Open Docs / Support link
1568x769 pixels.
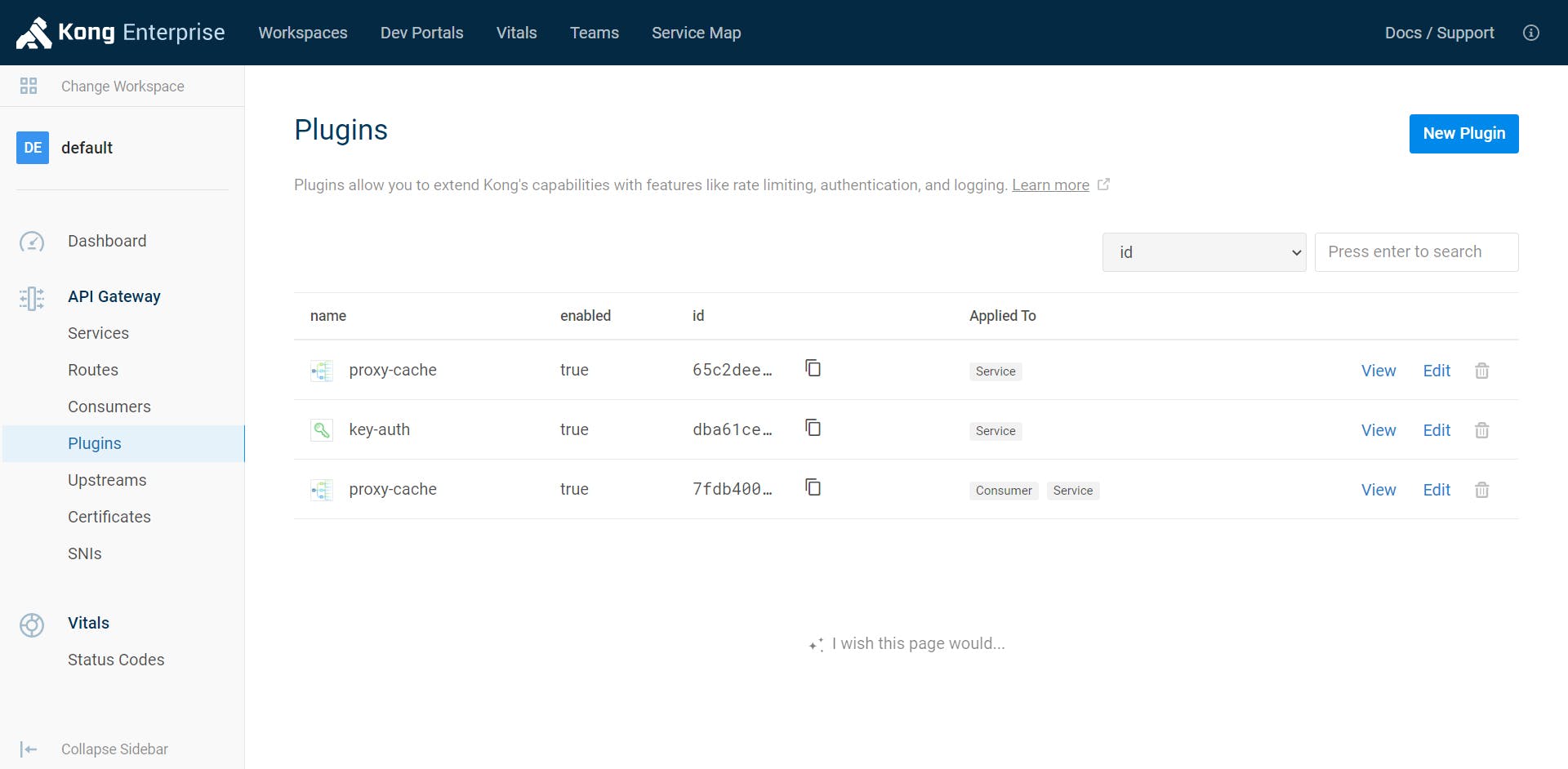tap(1439, 33)
